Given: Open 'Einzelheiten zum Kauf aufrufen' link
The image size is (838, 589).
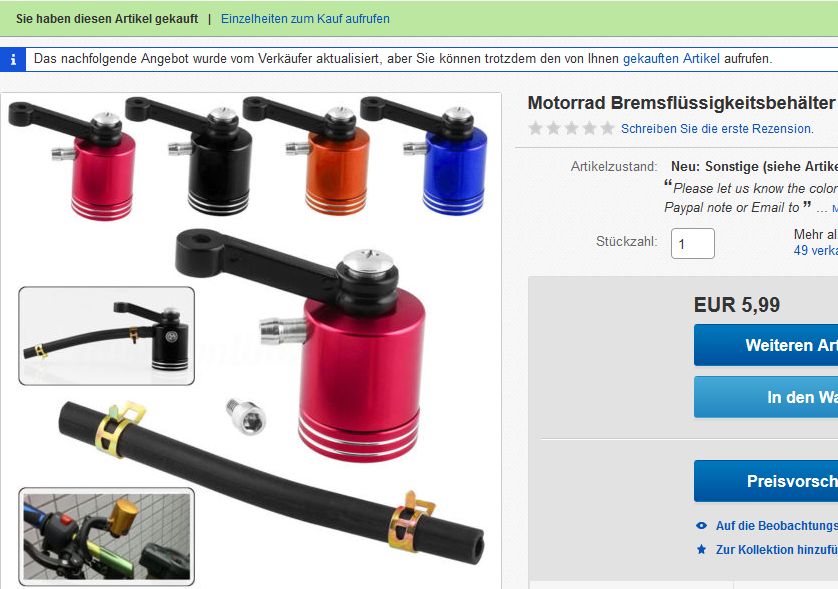Looking at the screenshot, I should click(305, 19).
